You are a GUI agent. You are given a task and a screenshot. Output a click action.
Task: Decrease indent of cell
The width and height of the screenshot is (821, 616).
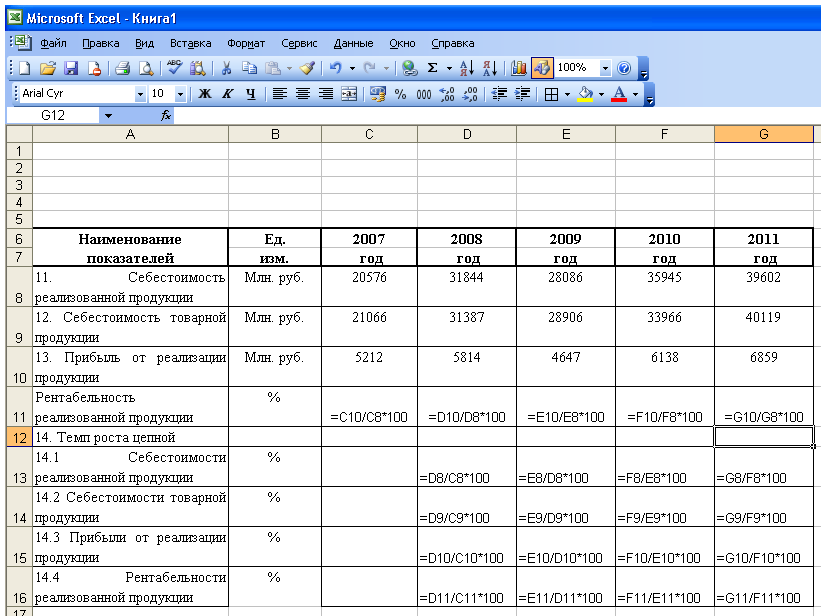click(x=499, y=94)
